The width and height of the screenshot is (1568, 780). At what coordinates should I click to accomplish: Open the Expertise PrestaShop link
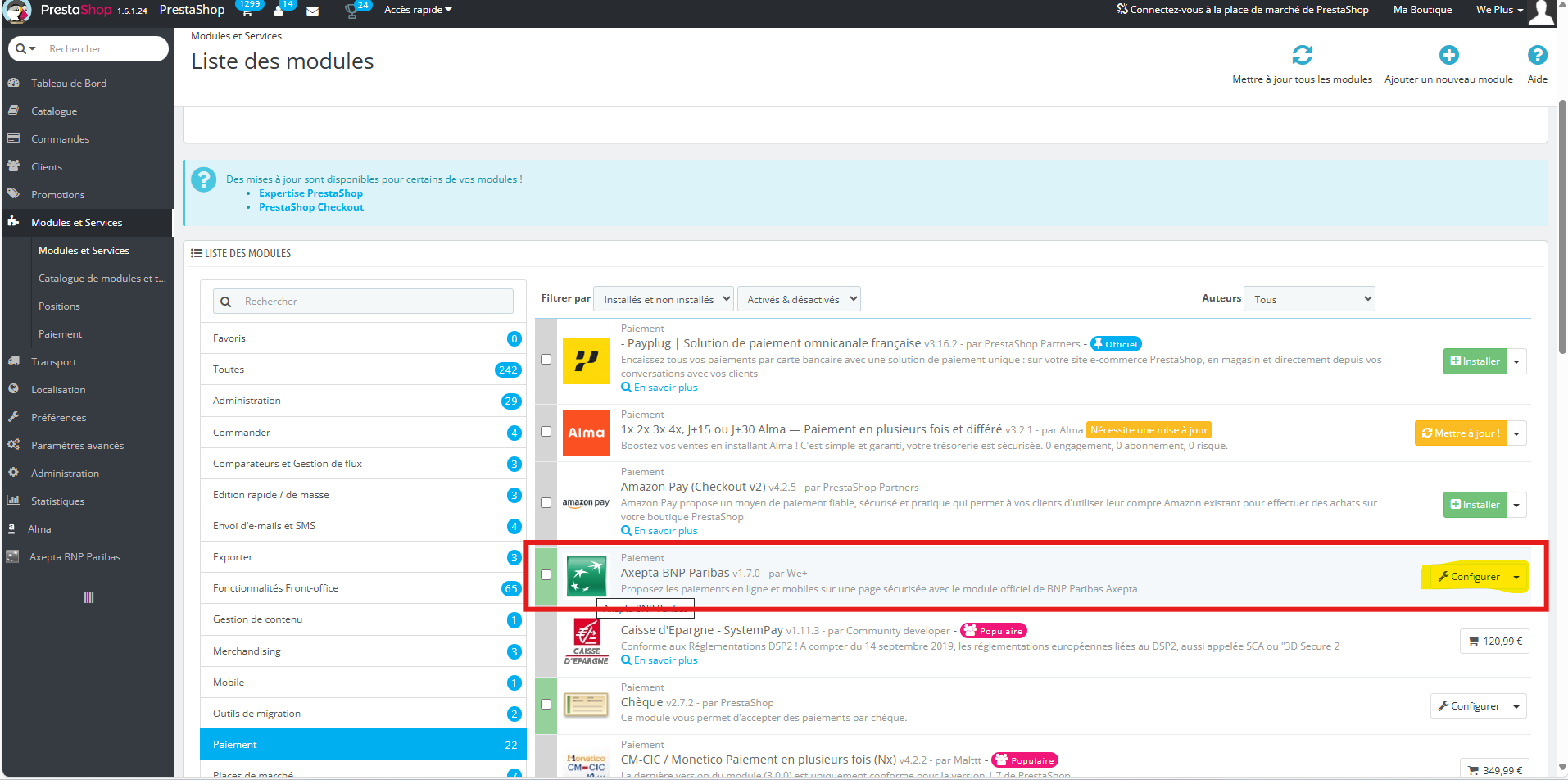[x=310, y=193]
